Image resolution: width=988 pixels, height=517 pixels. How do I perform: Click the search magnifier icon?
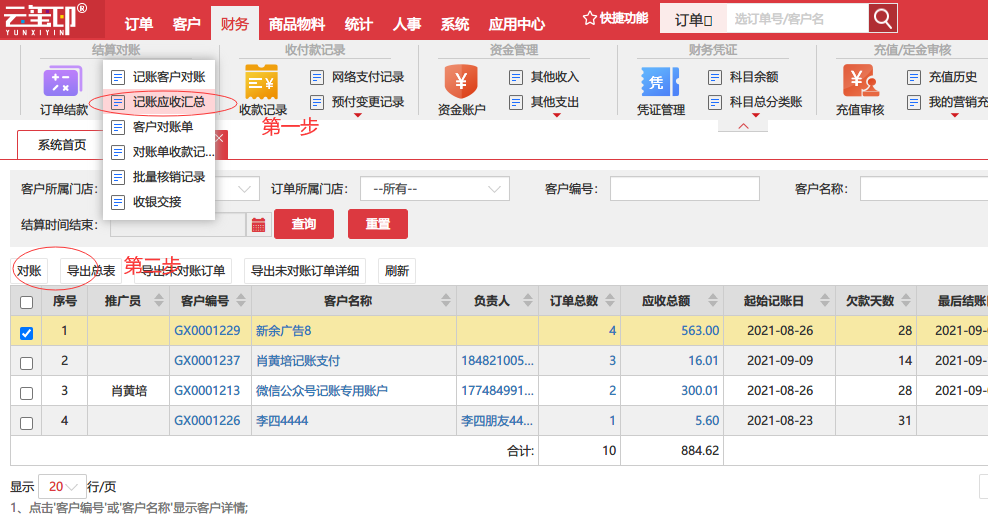click(x=883, y=19)
